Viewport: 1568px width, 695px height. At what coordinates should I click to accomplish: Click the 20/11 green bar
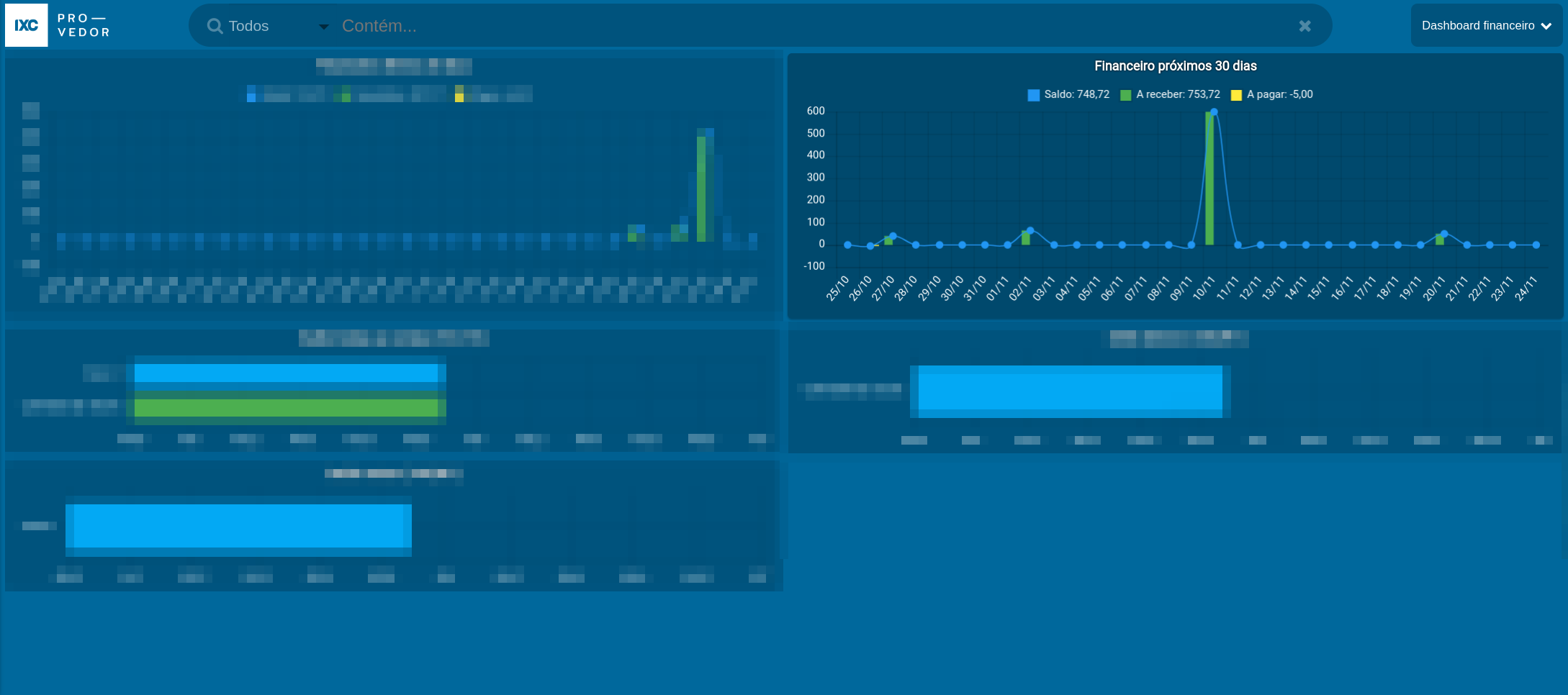(x=1439, y=240)
